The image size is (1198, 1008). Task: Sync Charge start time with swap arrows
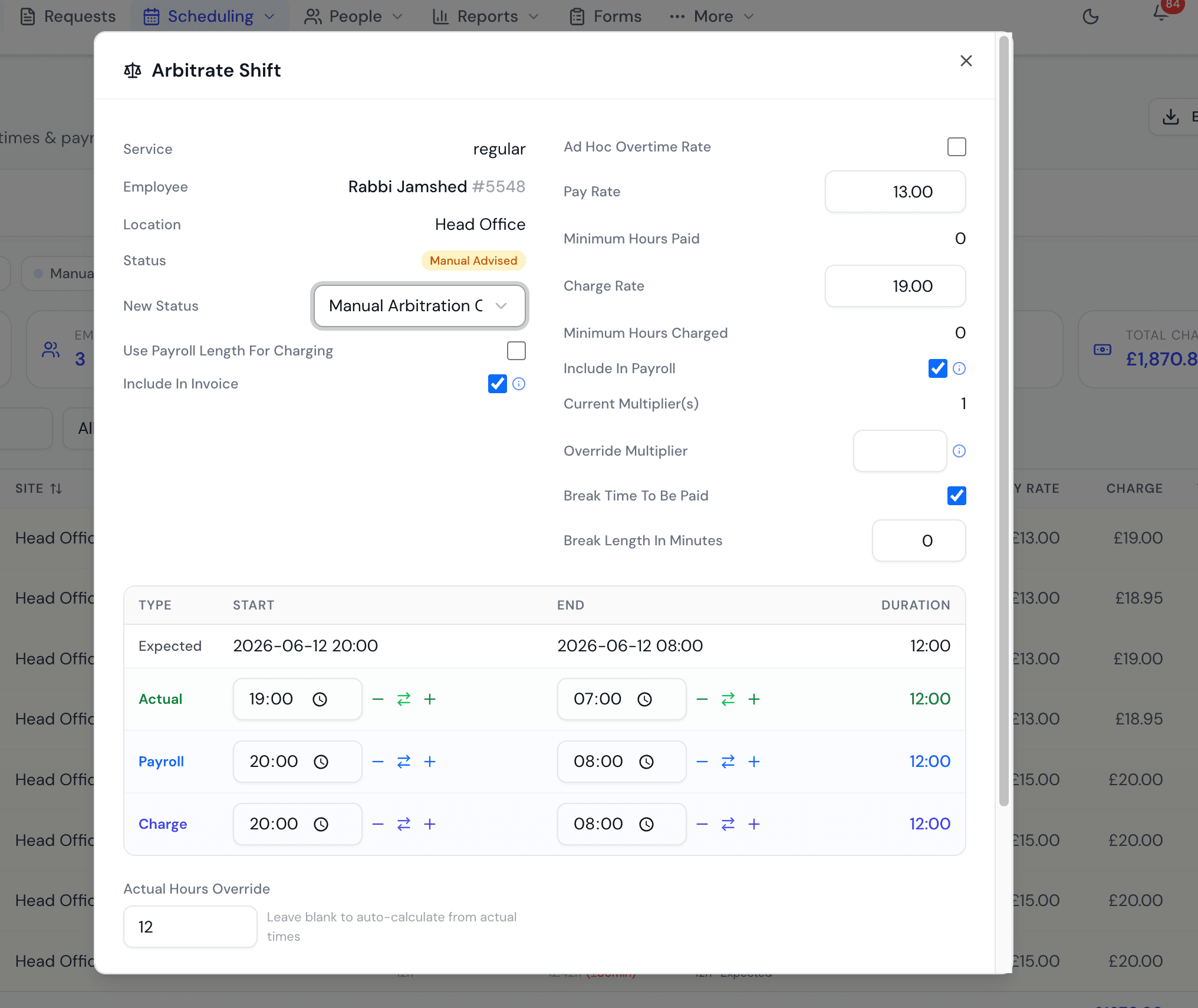(x=404, y=824)
